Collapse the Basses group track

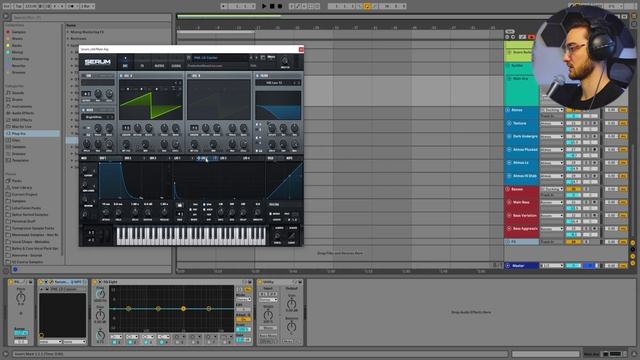pyautogui.click(x=508, y=189)
